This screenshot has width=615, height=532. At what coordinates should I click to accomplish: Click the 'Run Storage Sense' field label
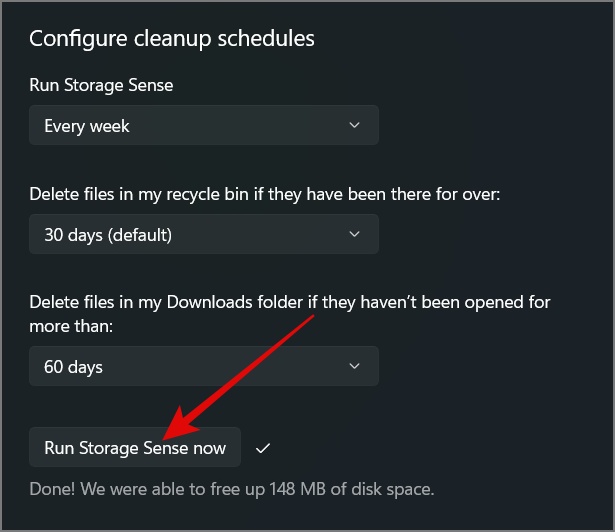coord(101,85)
